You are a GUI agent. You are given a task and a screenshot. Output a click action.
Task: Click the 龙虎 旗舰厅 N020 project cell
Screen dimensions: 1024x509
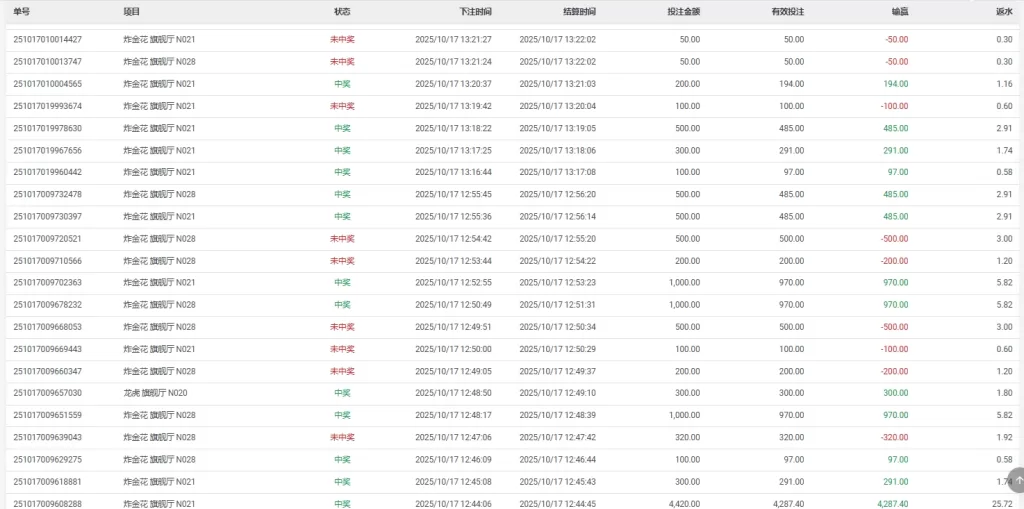coord(155,393)
